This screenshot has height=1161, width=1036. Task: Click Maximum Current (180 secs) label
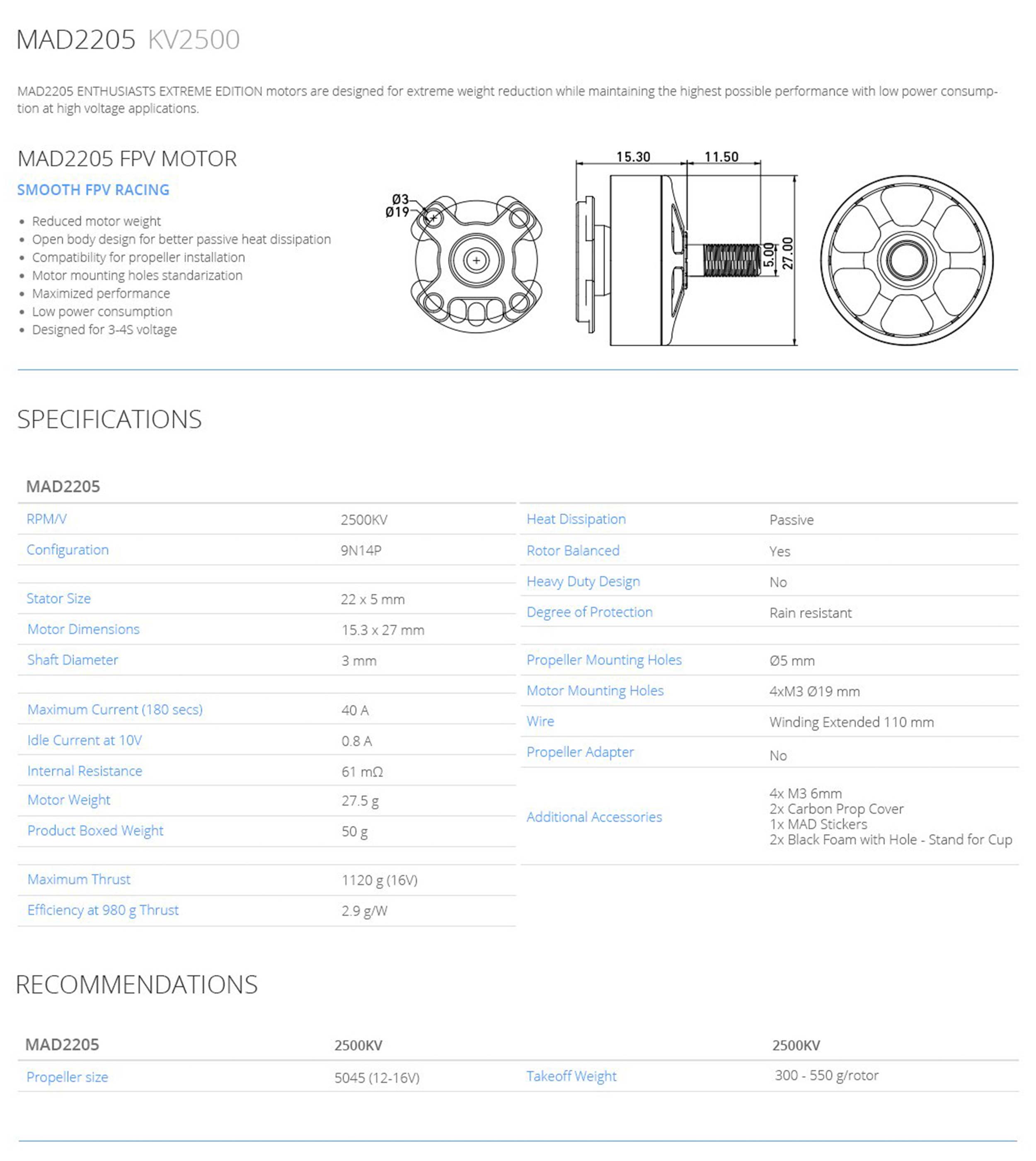tap(114, 710)
